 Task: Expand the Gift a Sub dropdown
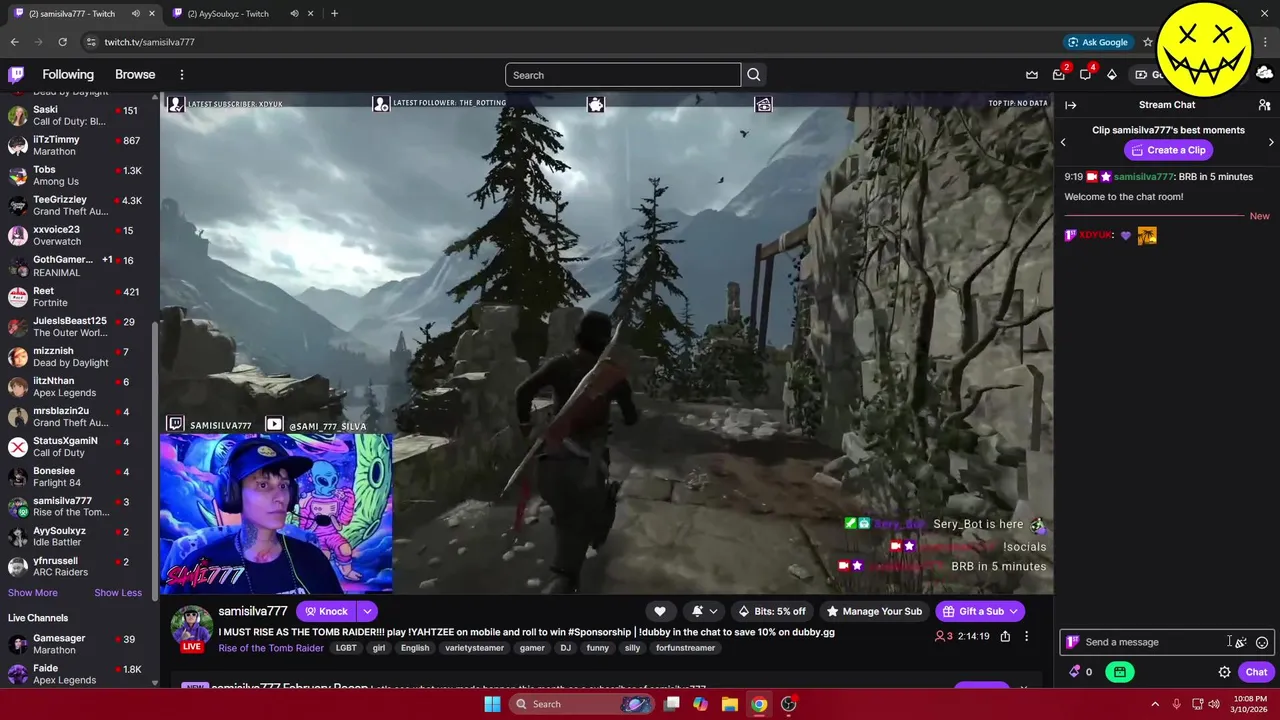click(x=1013, y=611)
